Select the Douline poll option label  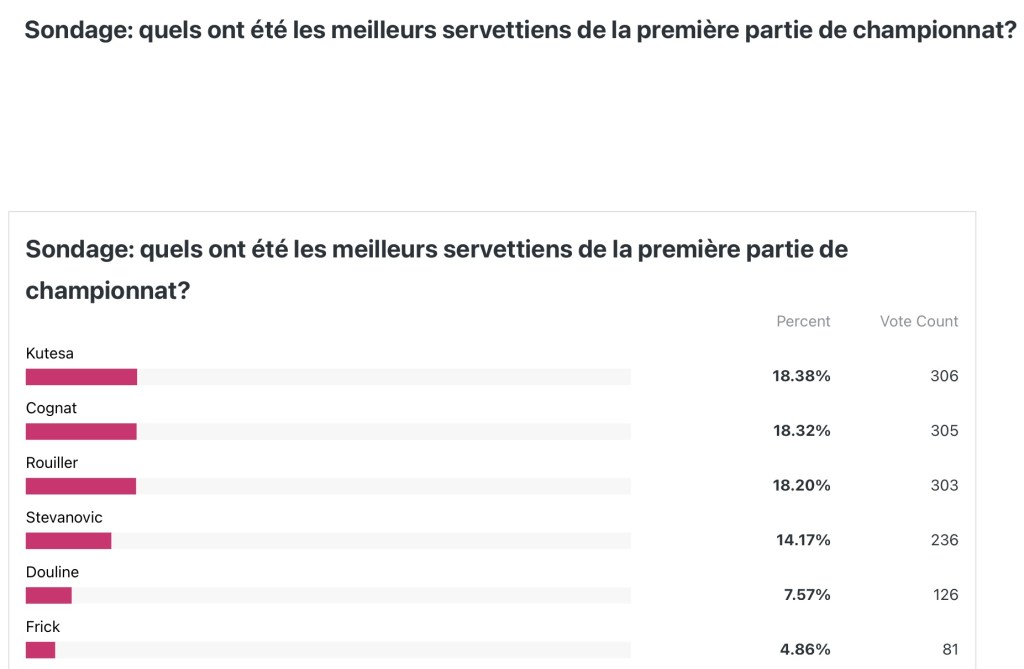(52, 572)
